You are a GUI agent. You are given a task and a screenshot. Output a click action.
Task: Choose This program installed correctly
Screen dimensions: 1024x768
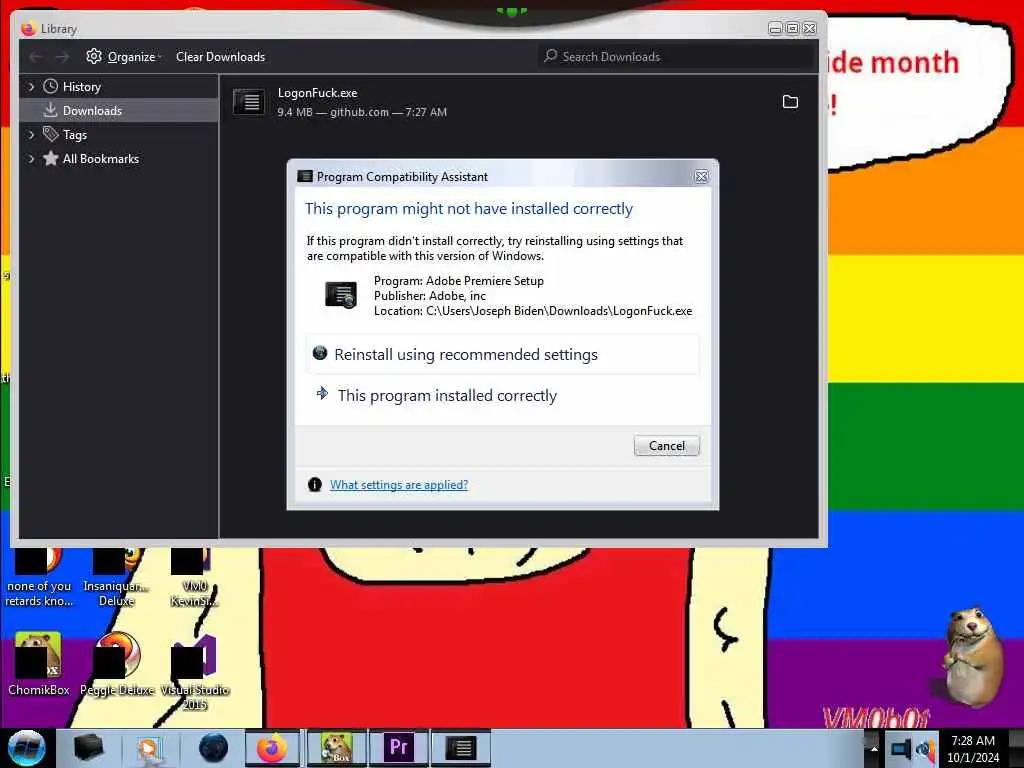(502, 395)
